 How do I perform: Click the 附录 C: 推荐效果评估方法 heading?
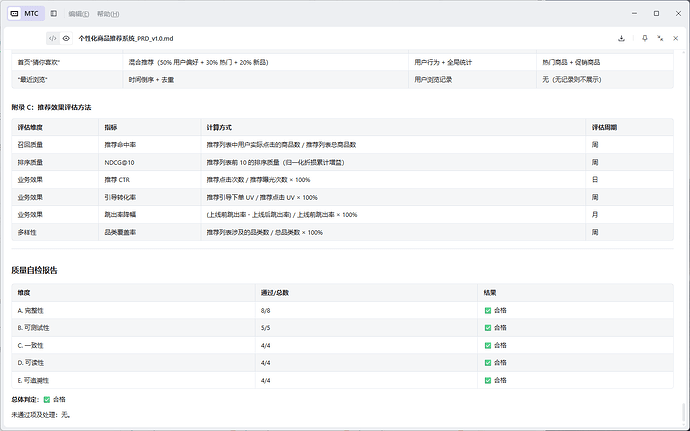(51, 107)
